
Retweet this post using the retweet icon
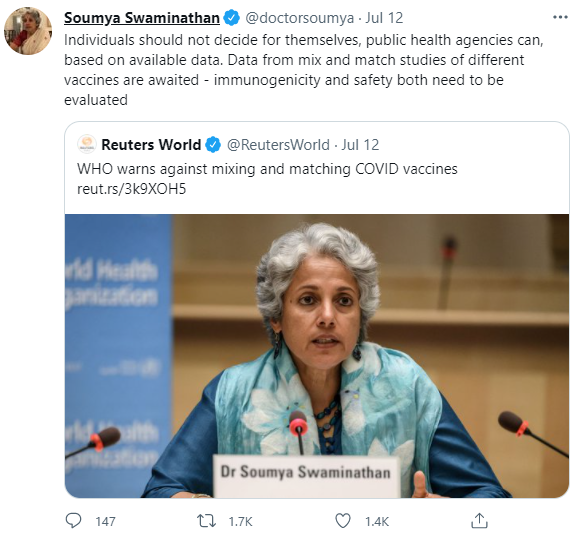click(206, 521)
